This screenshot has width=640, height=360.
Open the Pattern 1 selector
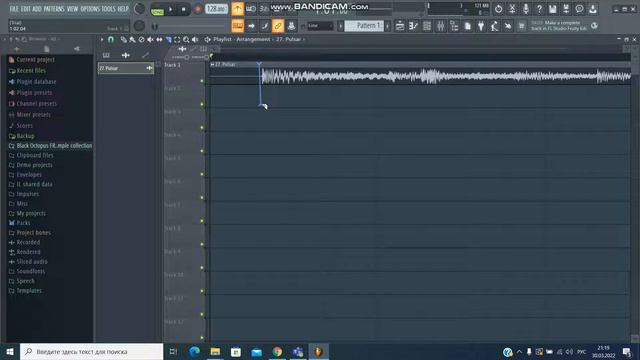pyautogui.click(x=365, y=26)
